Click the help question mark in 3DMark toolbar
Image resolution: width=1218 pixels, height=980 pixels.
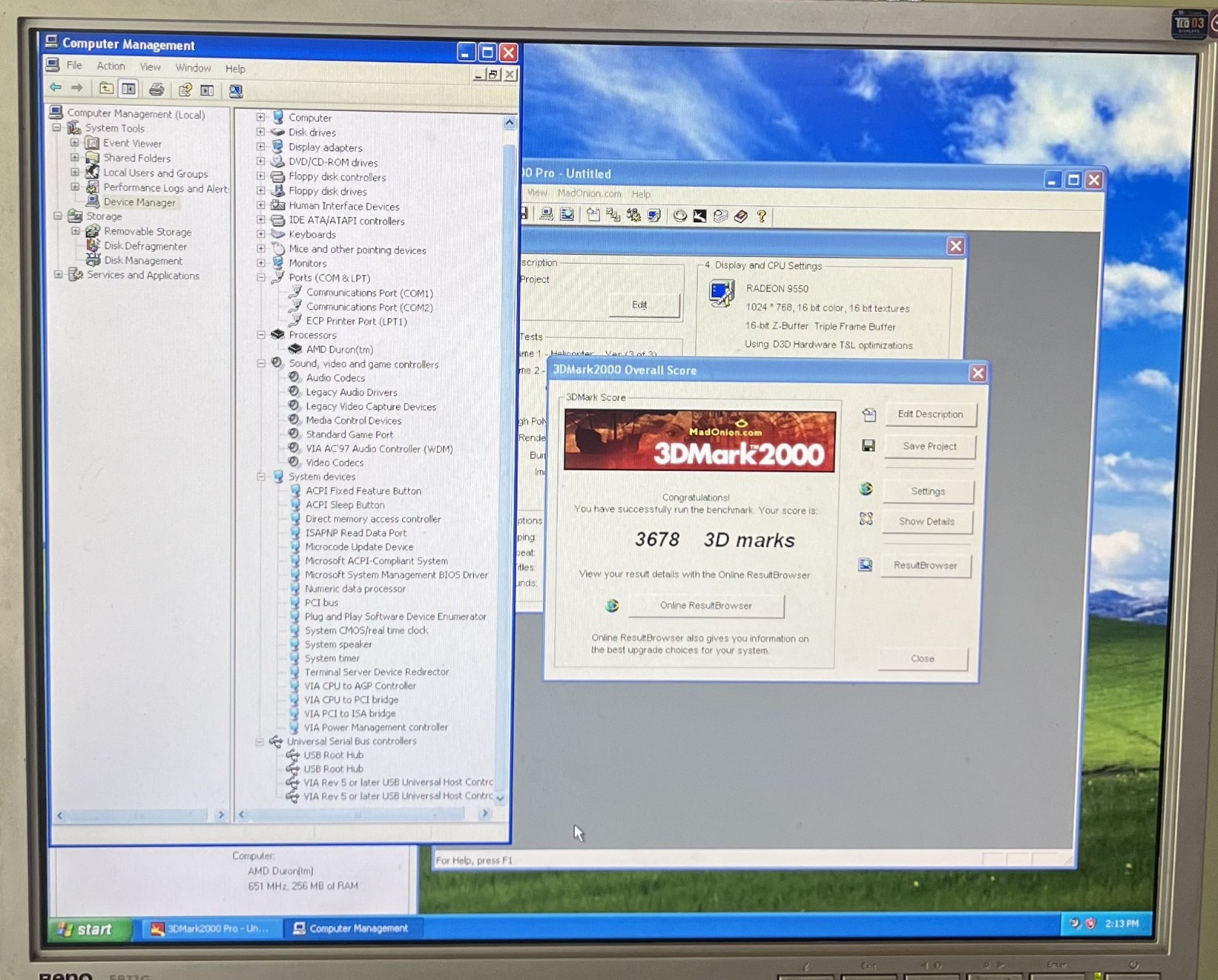[761, 216]
